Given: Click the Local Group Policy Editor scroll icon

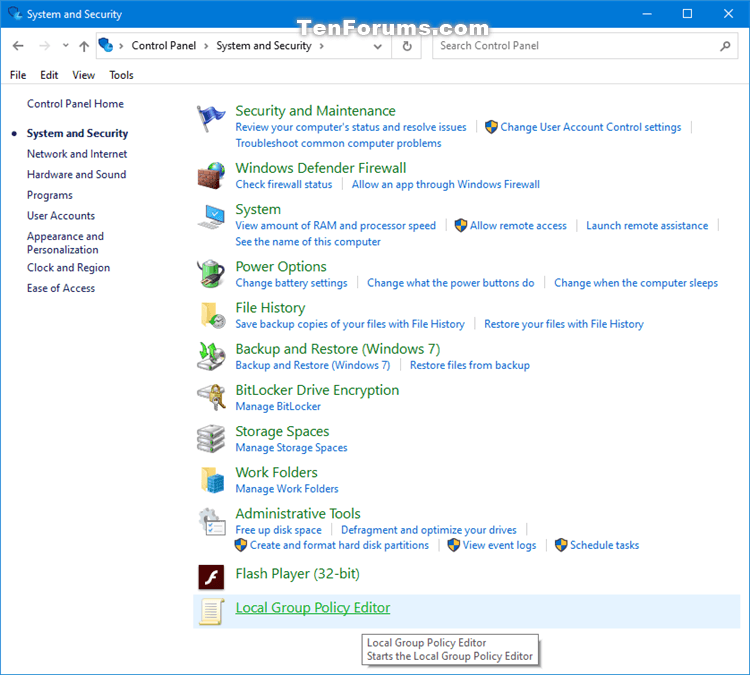Looking at the screenshot, I should pos(211,611).
